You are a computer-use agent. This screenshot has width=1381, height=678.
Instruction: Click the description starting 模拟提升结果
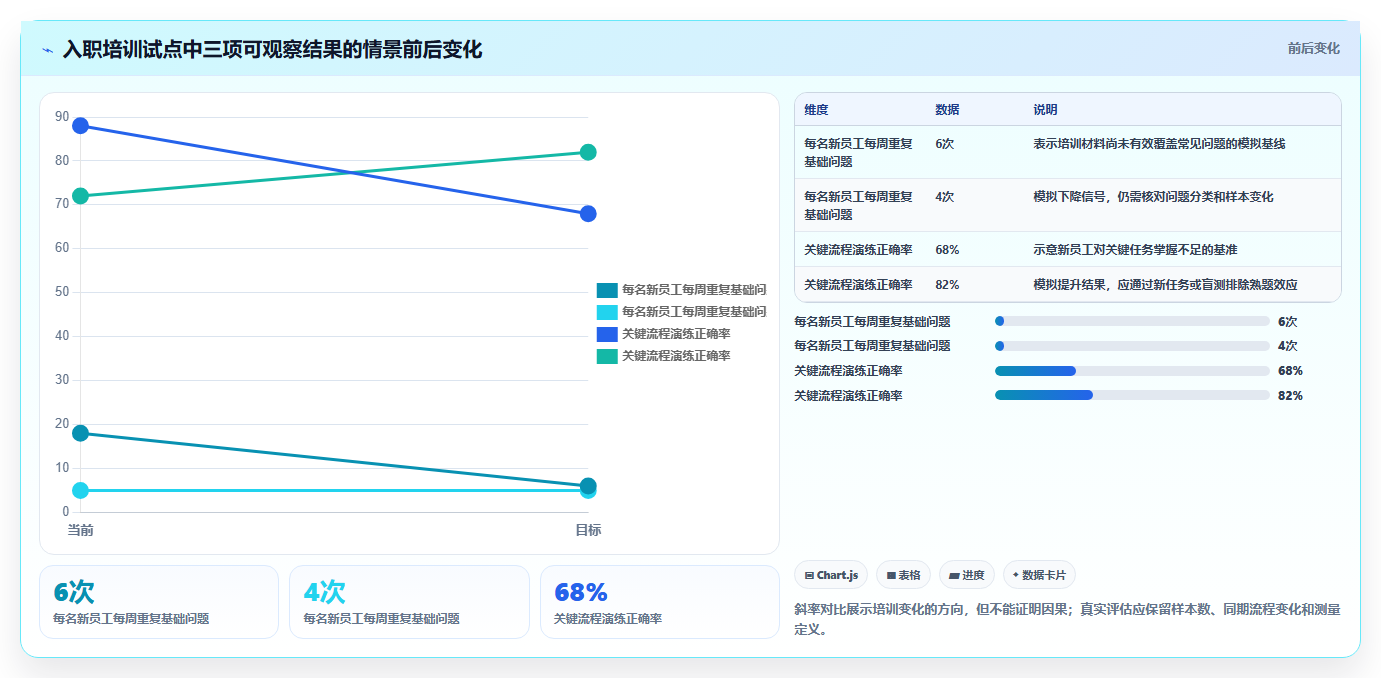coord(1165,284)
